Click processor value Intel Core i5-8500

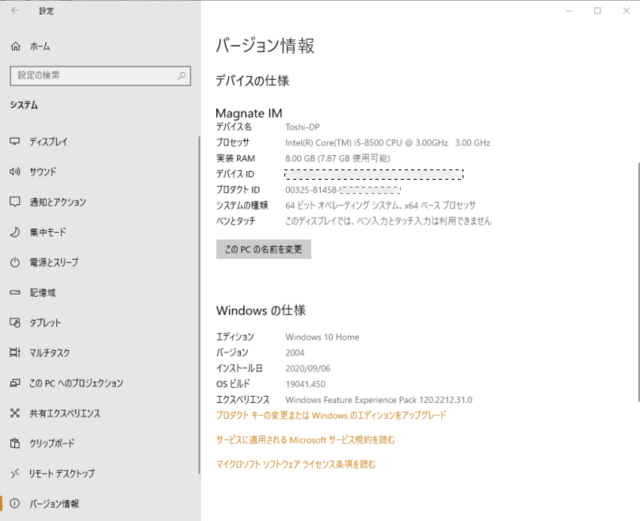pyautogui.click(x=387, y=143)
